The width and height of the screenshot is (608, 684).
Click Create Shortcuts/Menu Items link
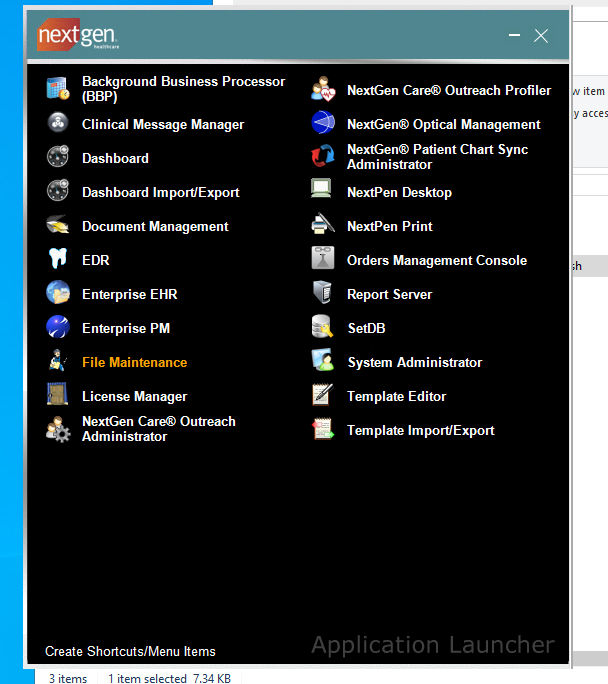point(130,651)
